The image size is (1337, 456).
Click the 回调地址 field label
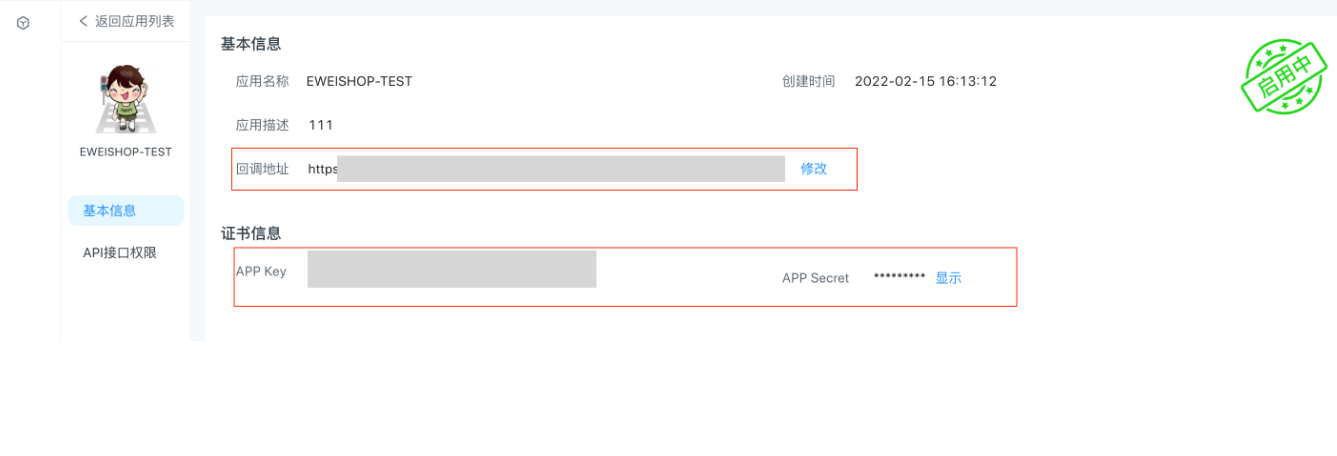[262, 169]
